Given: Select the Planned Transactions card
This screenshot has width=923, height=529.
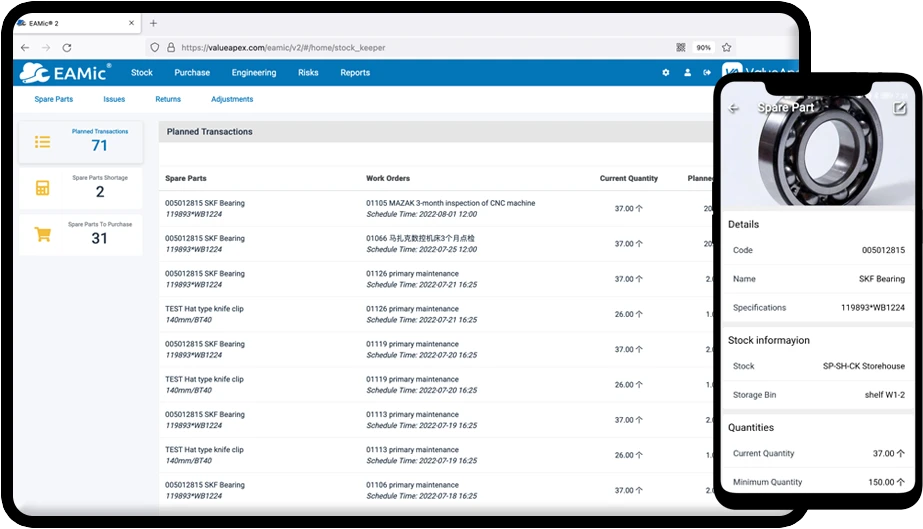Looking at the screenshot, I should (x=81, y=142).
